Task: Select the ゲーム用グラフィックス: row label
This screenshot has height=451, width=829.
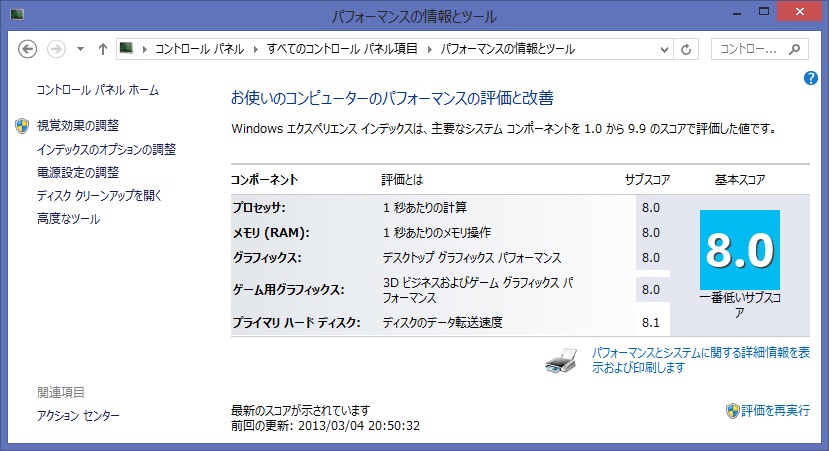Action: point(289,289)
